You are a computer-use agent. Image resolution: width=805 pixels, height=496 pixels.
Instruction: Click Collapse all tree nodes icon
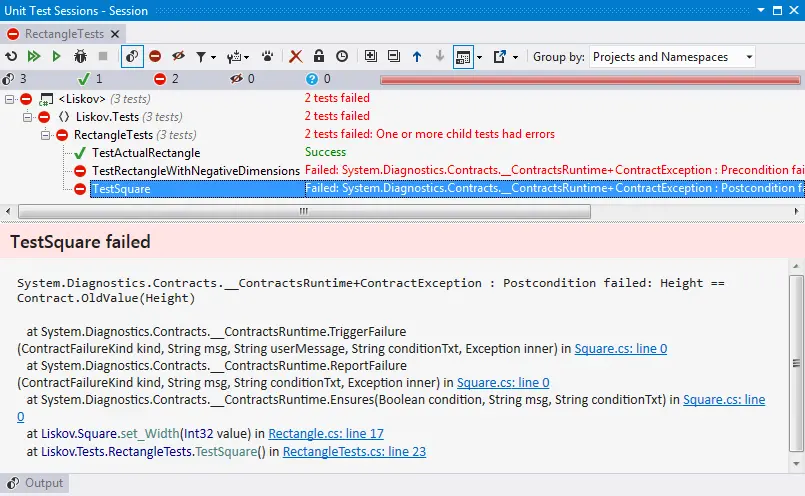[394, 56]
